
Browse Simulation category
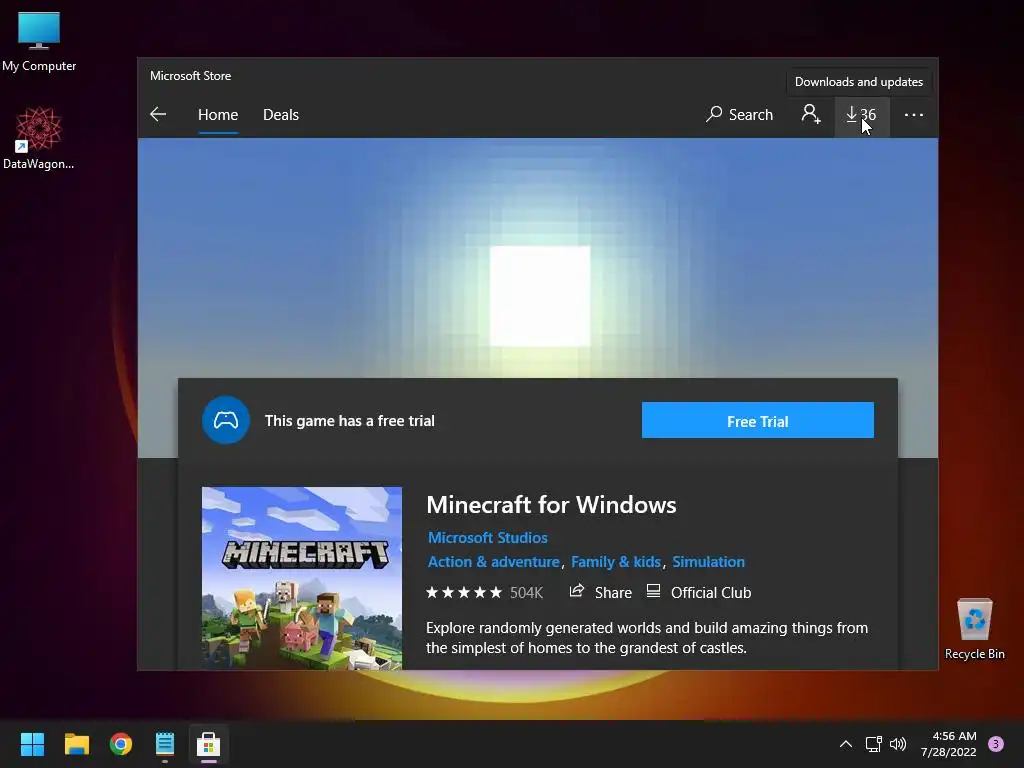(709, 562)
